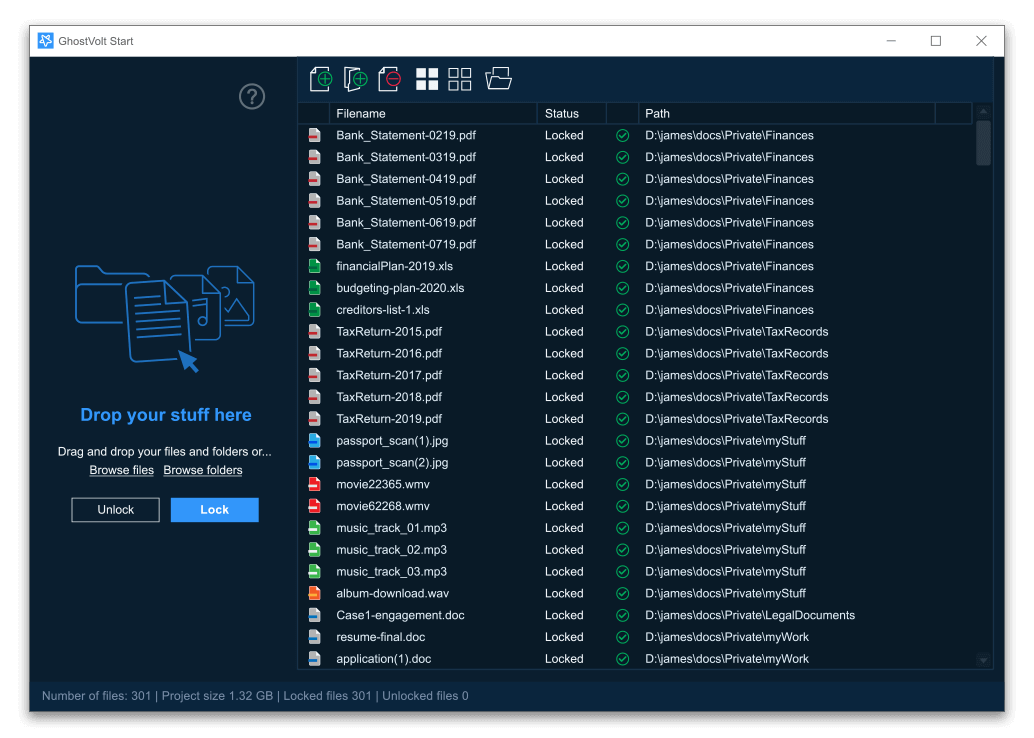Image resolution: width=1034 pixels, height=738 pixels.
Task: Click document icon beside Case1-engagement.doc
Action: click(x=315, y=615)
